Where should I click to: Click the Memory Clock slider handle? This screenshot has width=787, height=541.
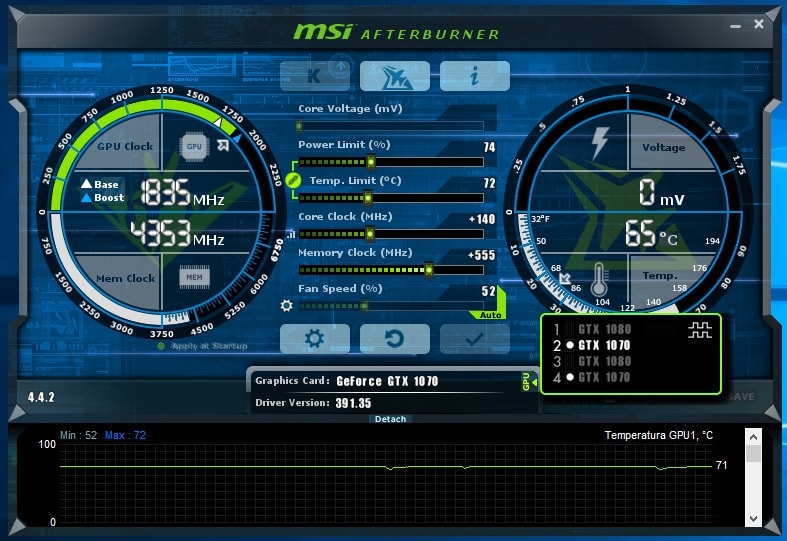429,270
